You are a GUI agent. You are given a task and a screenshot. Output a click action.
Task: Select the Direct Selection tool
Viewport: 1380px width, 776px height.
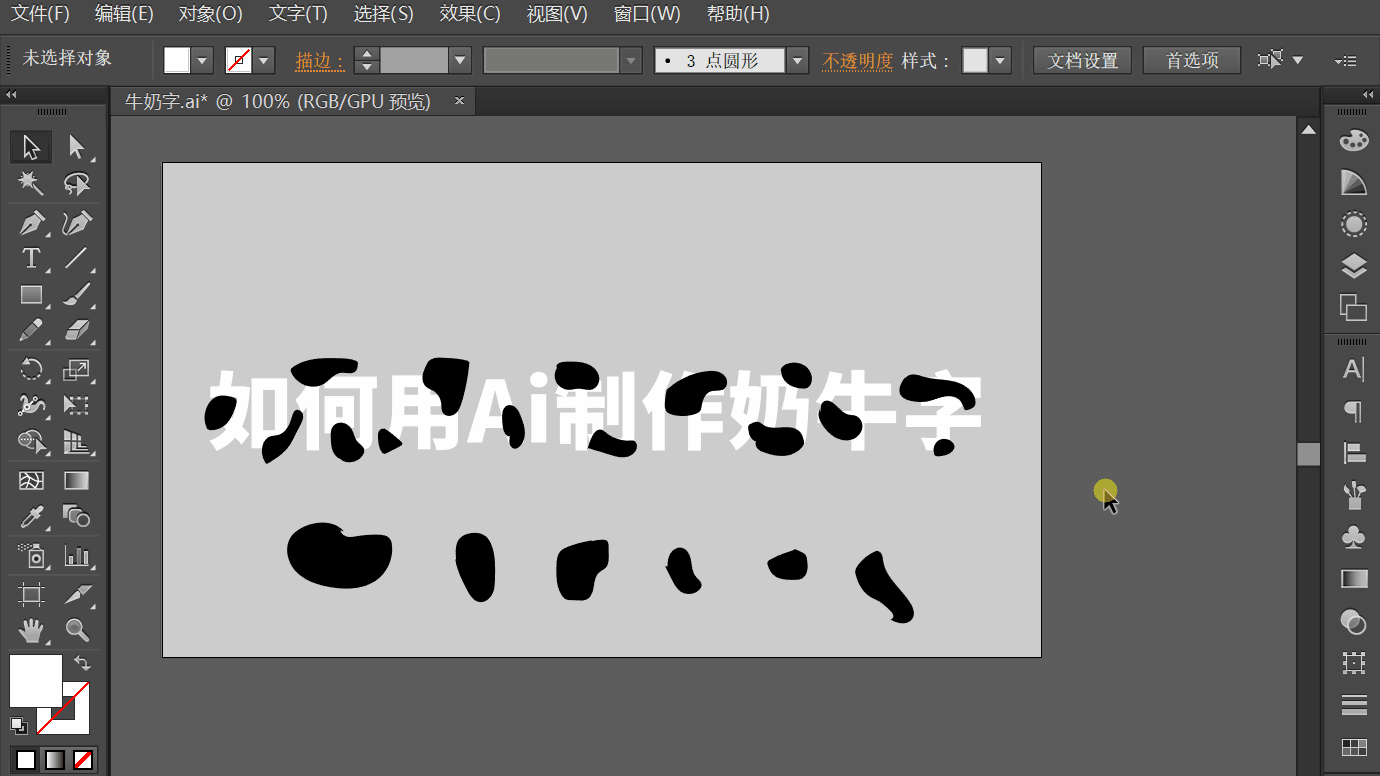76,147
